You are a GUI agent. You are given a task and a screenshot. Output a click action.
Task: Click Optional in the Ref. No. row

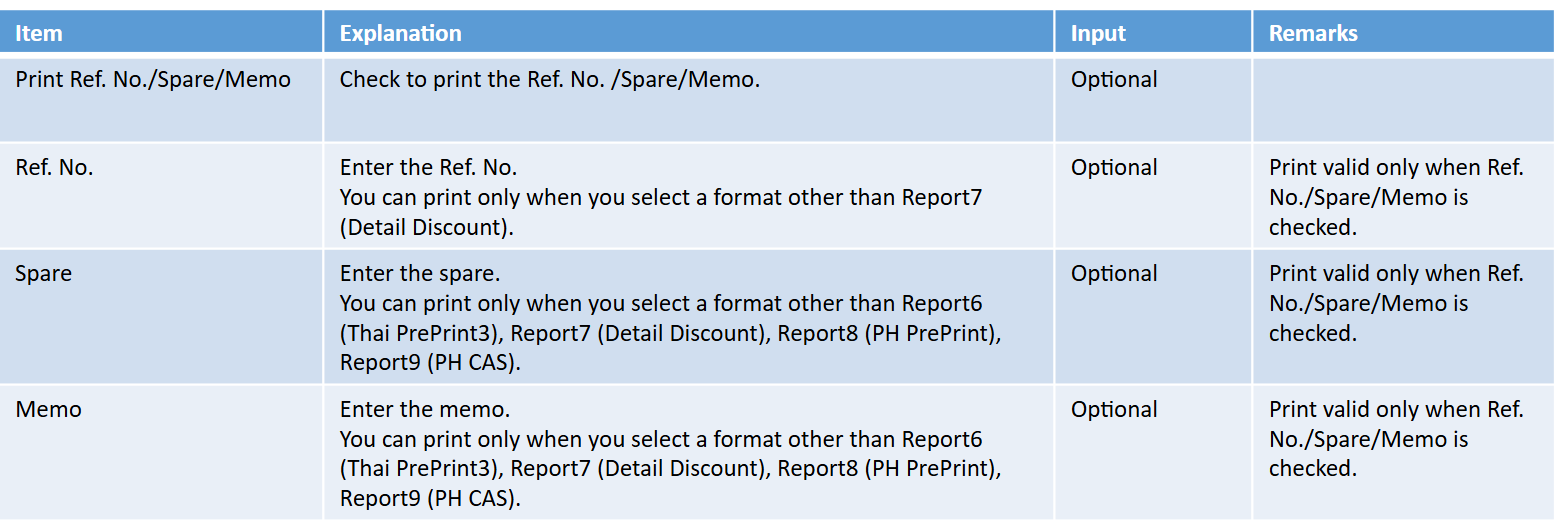[x=1114, y=168]
